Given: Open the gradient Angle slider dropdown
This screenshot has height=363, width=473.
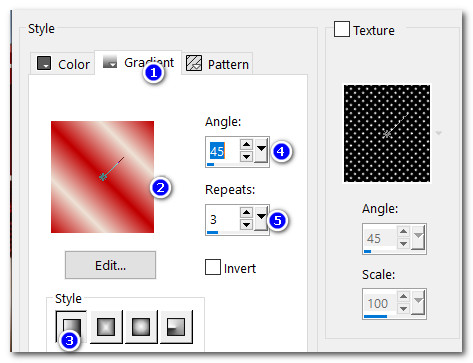Looking at the screenshot, I should click(261, 150).
